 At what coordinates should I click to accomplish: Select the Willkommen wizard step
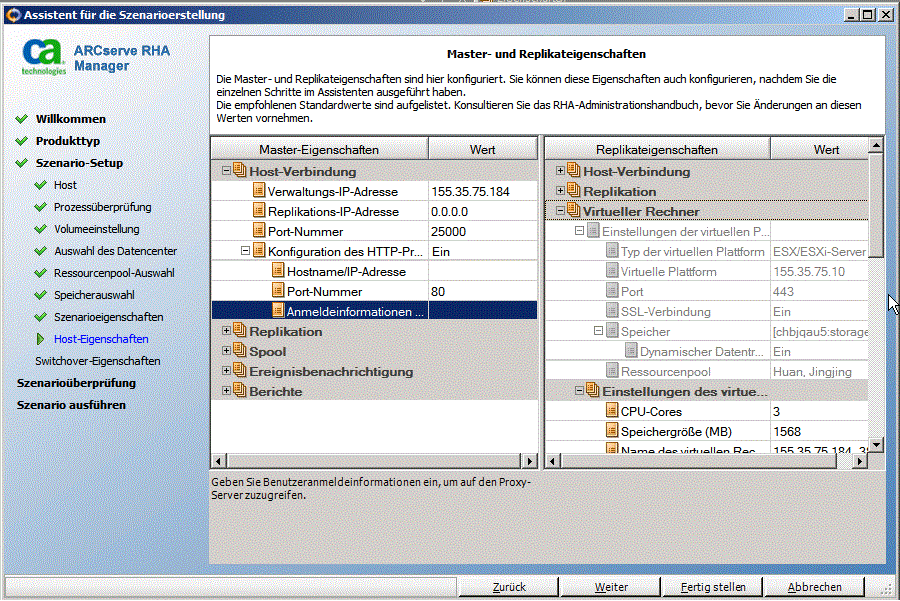[x=70, y=119]
